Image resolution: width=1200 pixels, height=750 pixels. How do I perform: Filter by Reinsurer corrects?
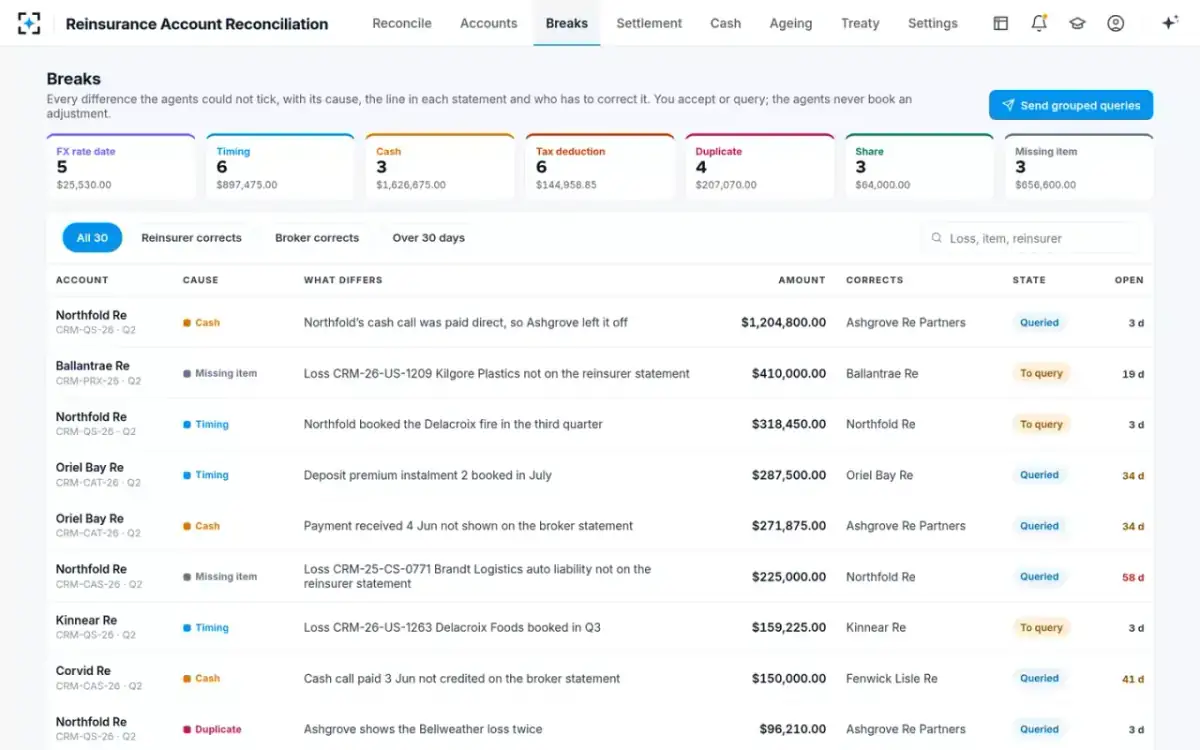(191, 238)
